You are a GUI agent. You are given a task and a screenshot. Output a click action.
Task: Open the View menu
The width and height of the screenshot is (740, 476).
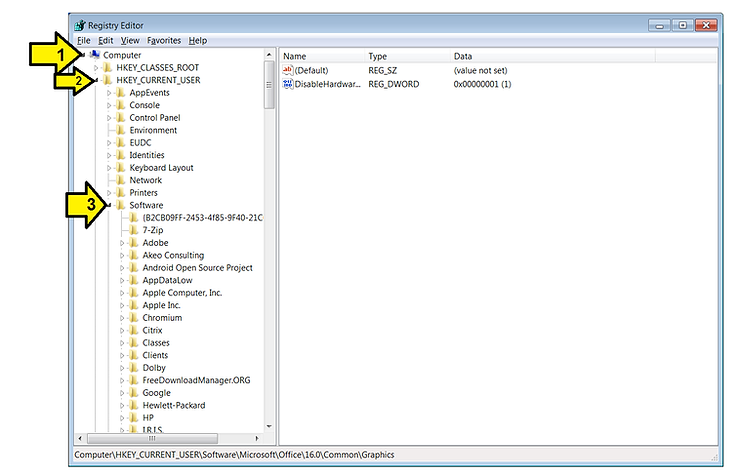130,41
